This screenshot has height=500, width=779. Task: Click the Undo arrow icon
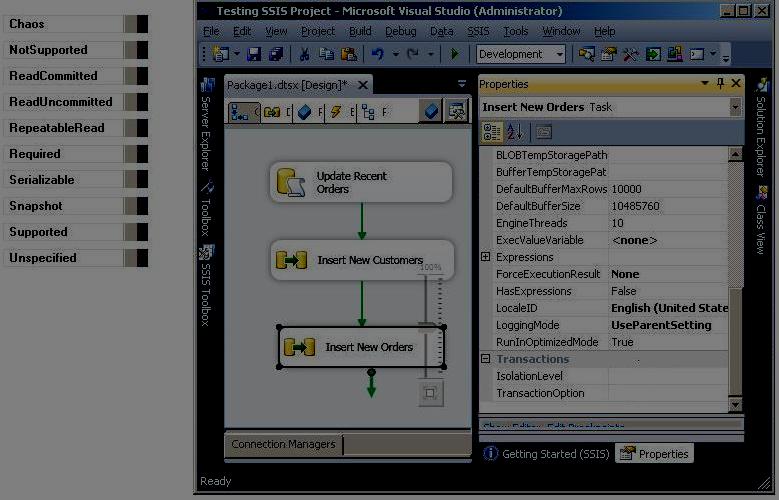pos(378,54)
